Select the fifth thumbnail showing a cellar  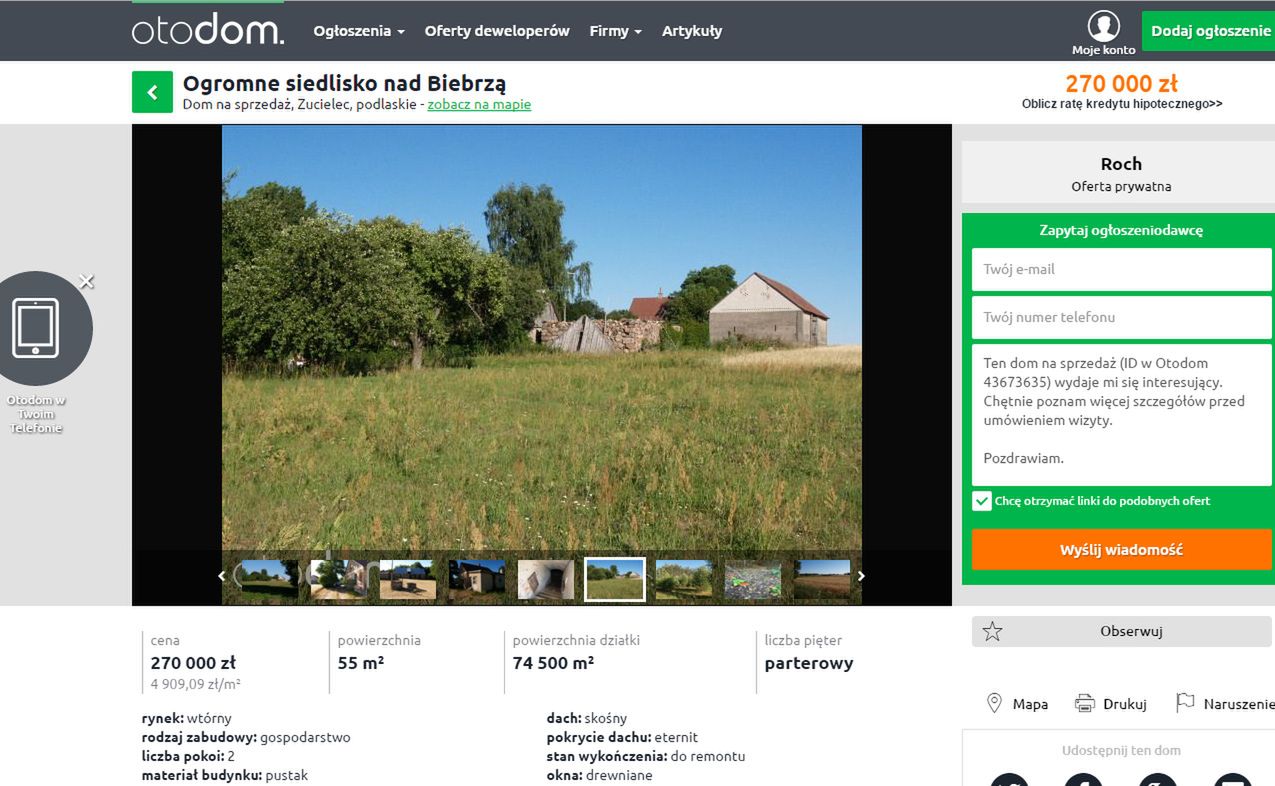(546, 579)
